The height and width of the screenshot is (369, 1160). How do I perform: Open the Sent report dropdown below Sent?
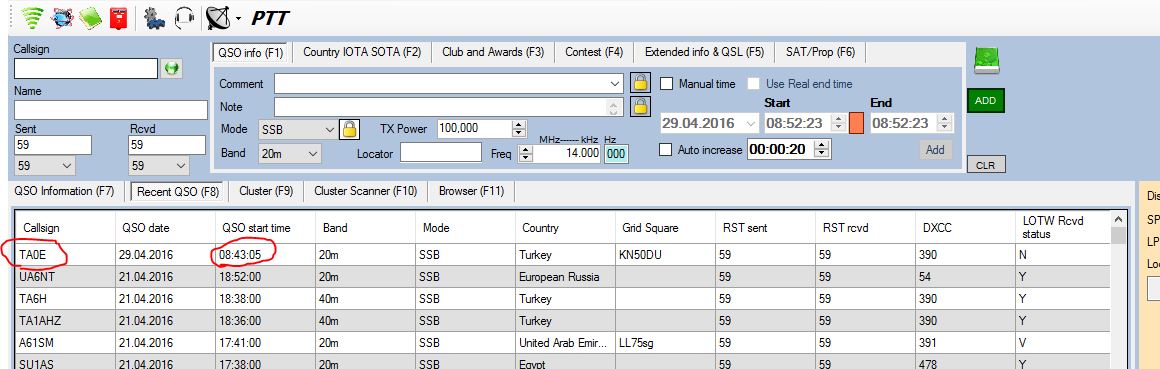pyautogui.click(x=67, y=165)
